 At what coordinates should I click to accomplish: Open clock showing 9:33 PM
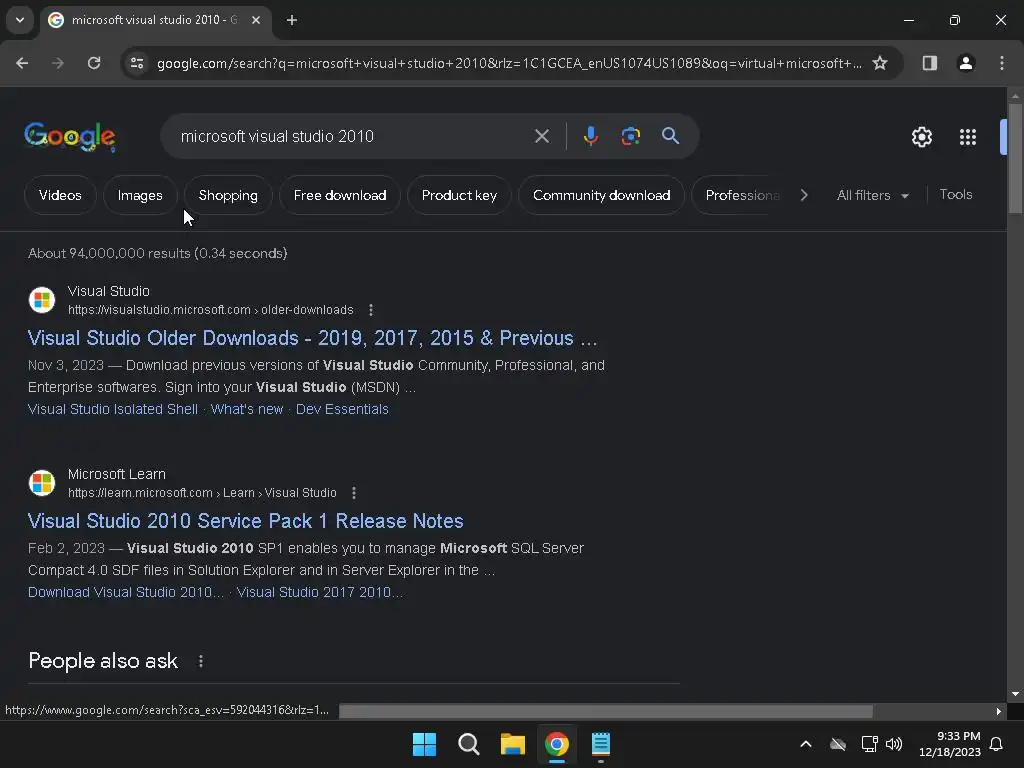(950, 744)
